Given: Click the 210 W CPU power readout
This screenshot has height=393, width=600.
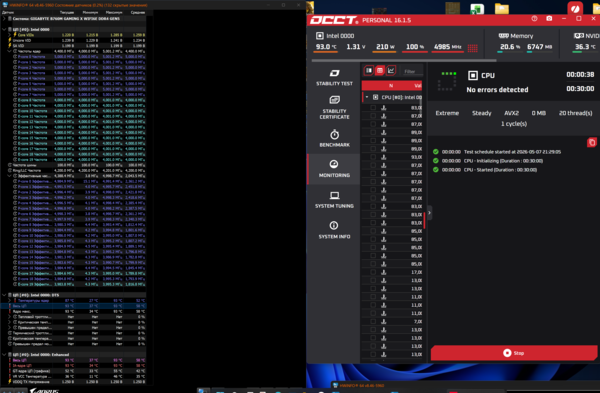Looking at the screenshot, I should [x=385, y=47].
